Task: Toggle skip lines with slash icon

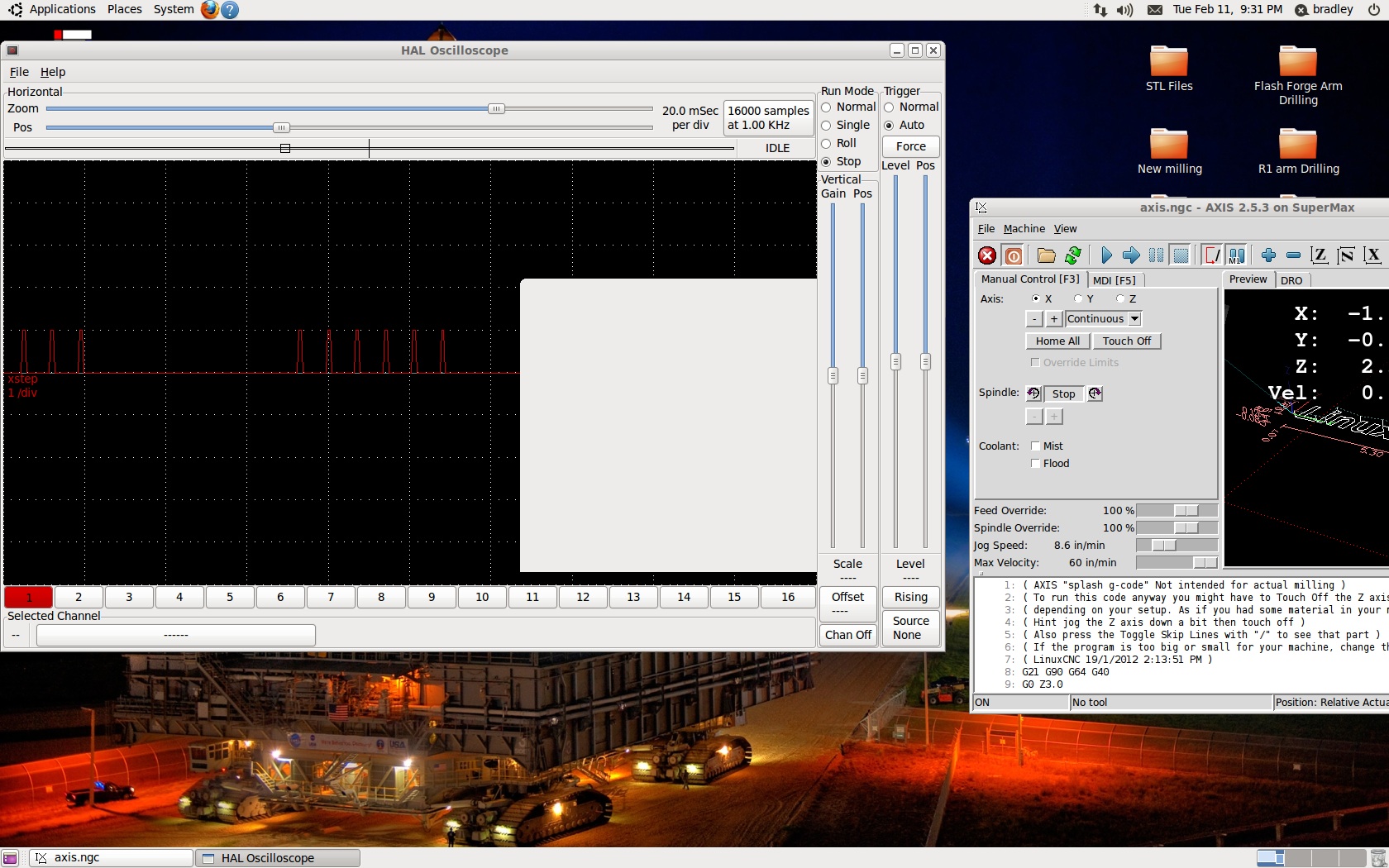Action: (1212, 255)
